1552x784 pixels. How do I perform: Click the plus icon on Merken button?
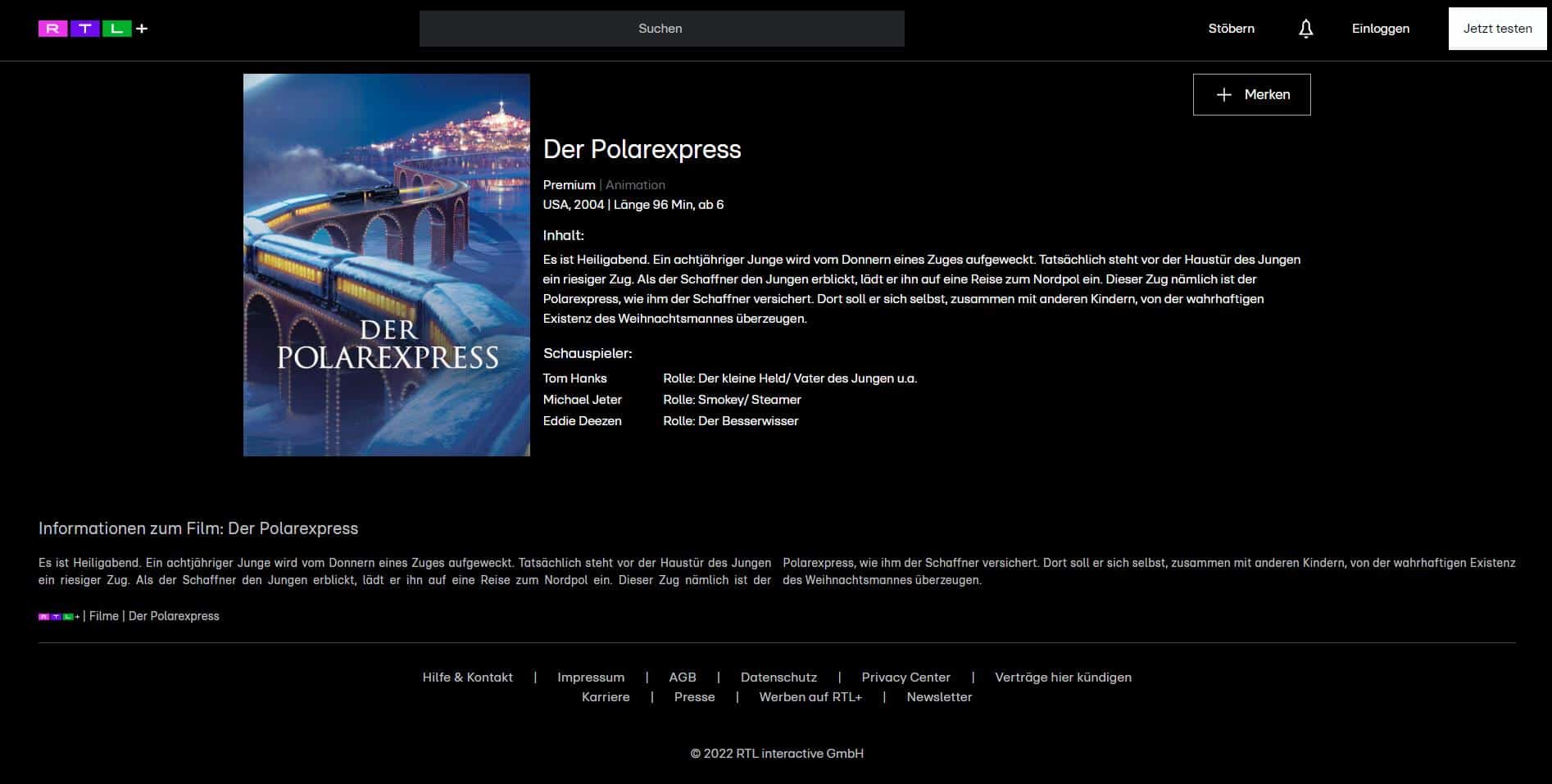click(1223, 95)
